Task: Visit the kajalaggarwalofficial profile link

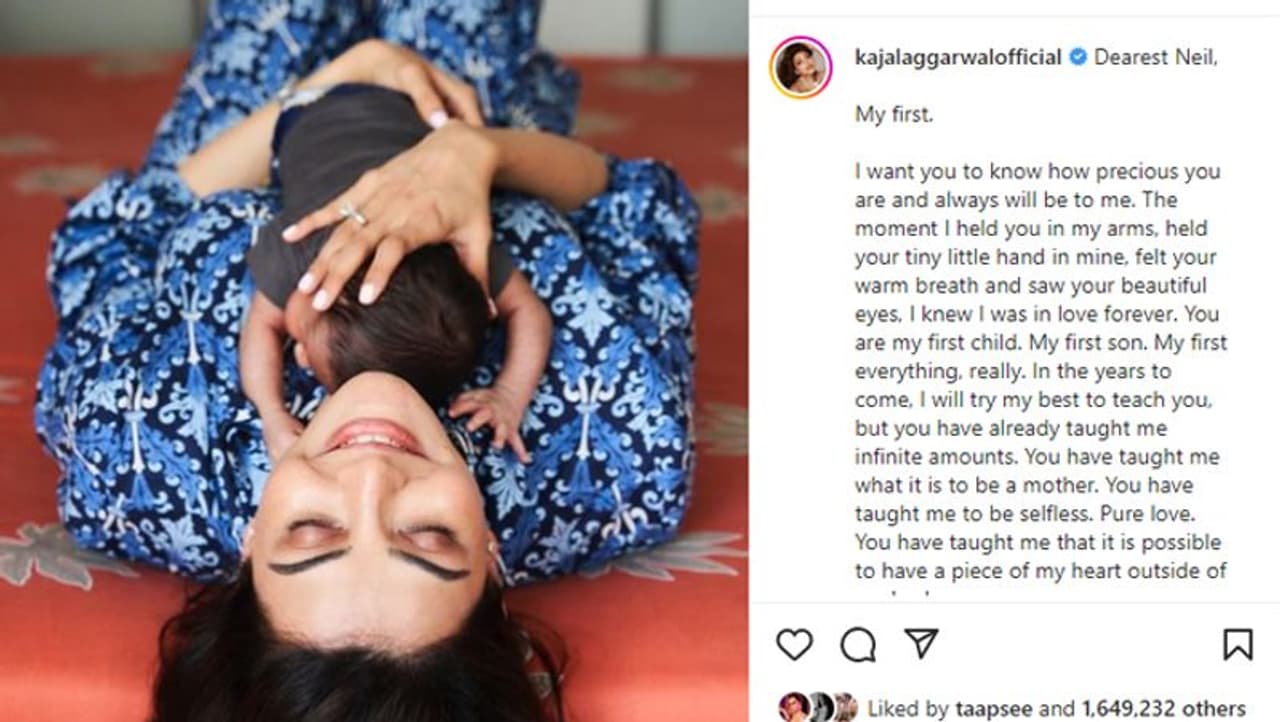Action: tap(958, 57)
